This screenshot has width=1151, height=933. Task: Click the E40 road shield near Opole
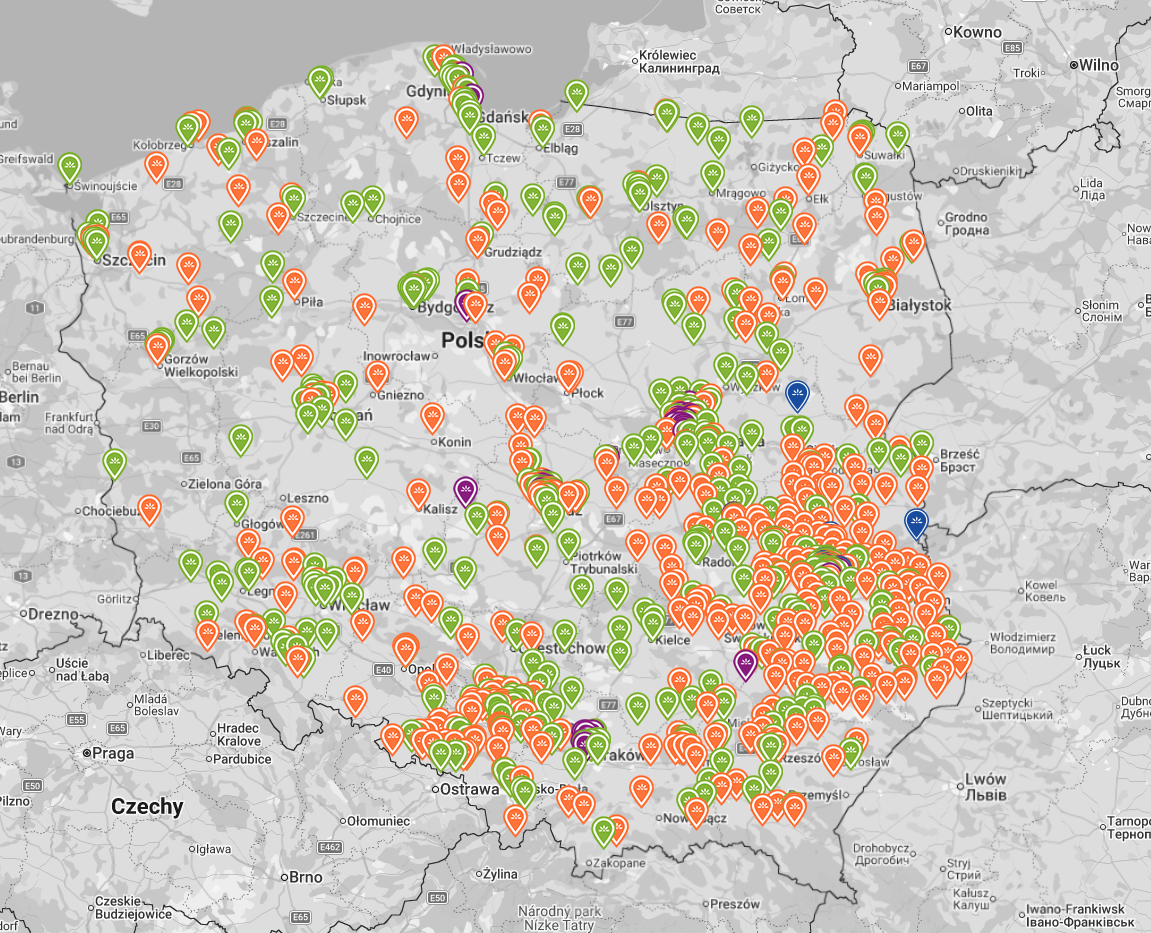pyautogui.click(x=383, y=669)
